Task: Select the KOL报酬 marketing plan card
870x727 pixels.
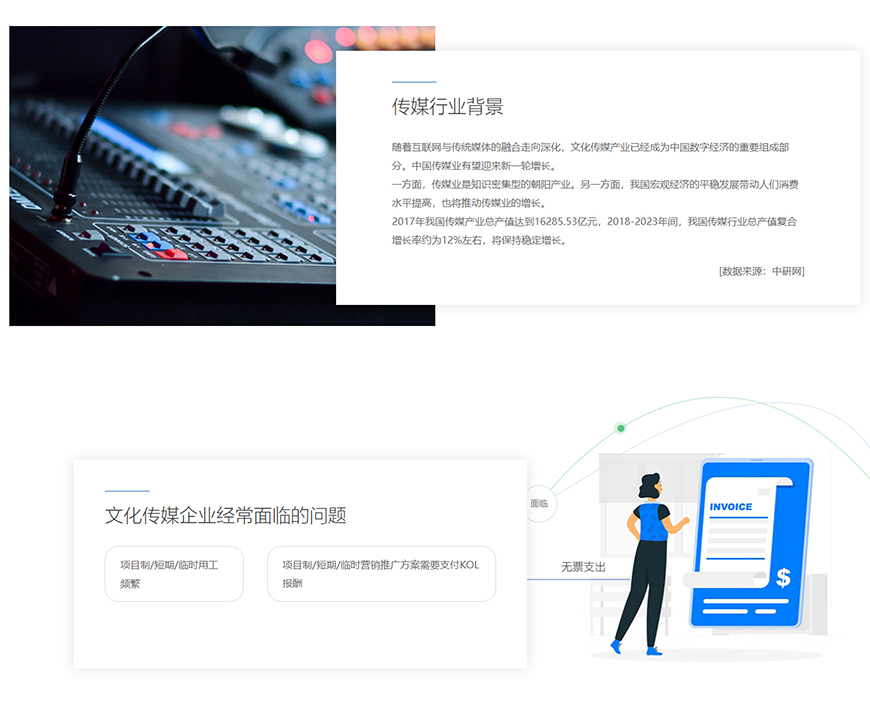Action: coord(381,574)
